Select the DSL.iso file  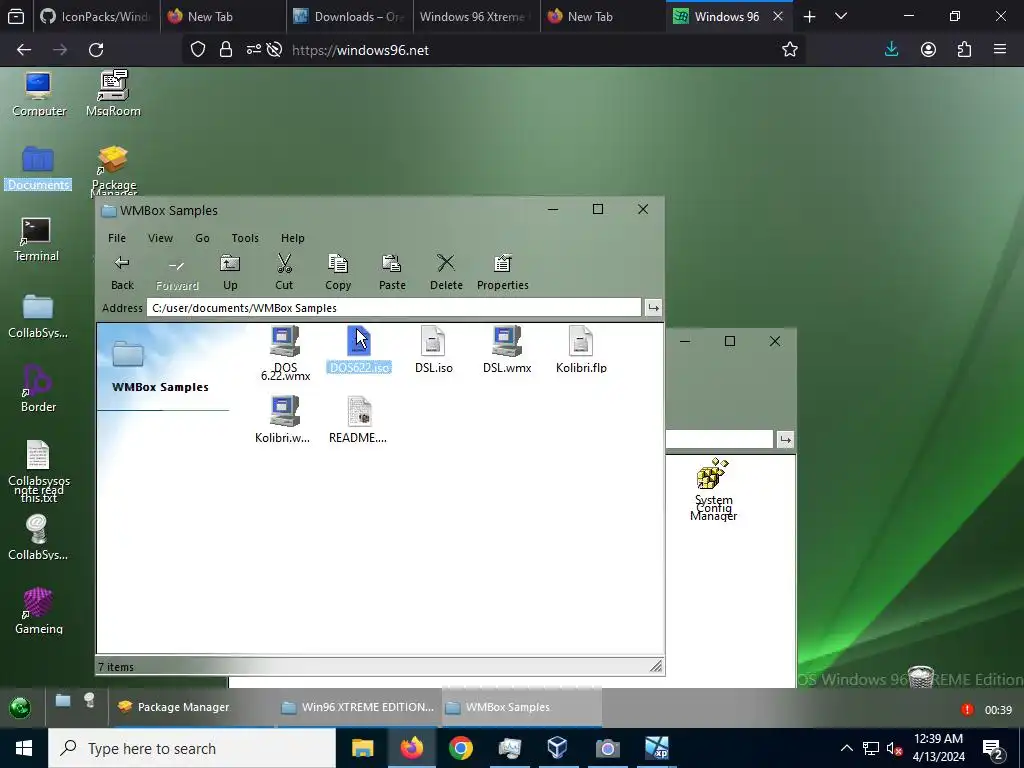tap(433, 349)
